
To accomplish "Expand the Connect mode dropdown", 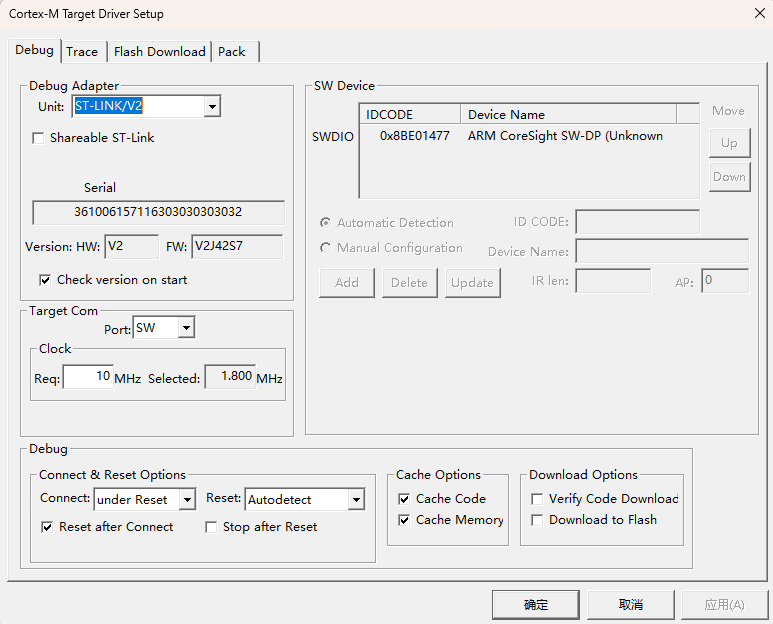I will 187,499.
